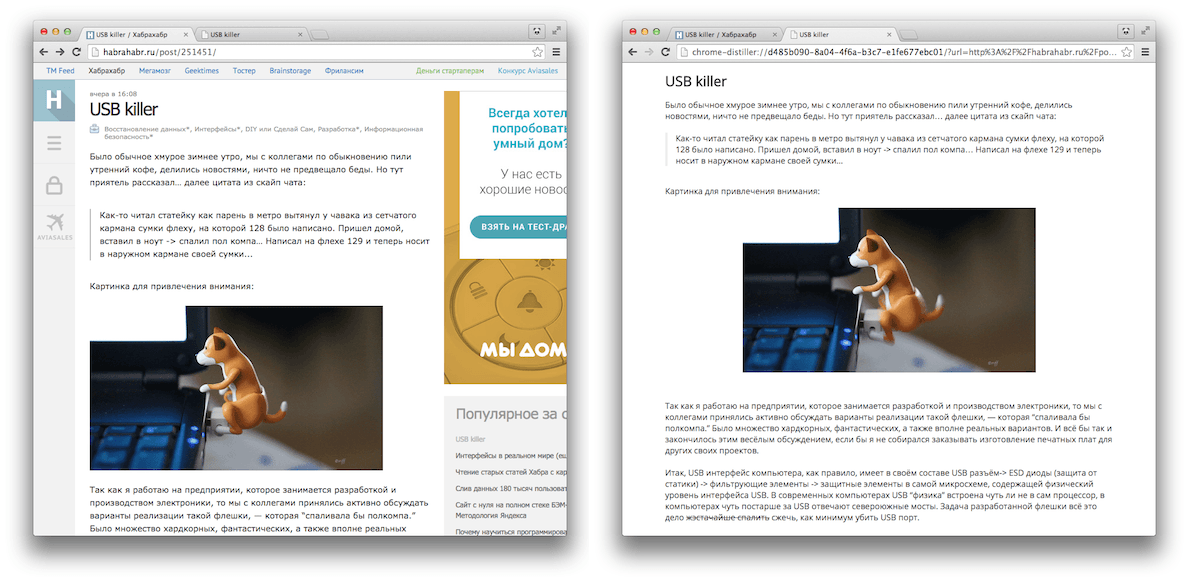Close the 'USB killer / Хабрахабр' tab in left window
Screen dimensions: 1193x582
[x=186, y=34]
